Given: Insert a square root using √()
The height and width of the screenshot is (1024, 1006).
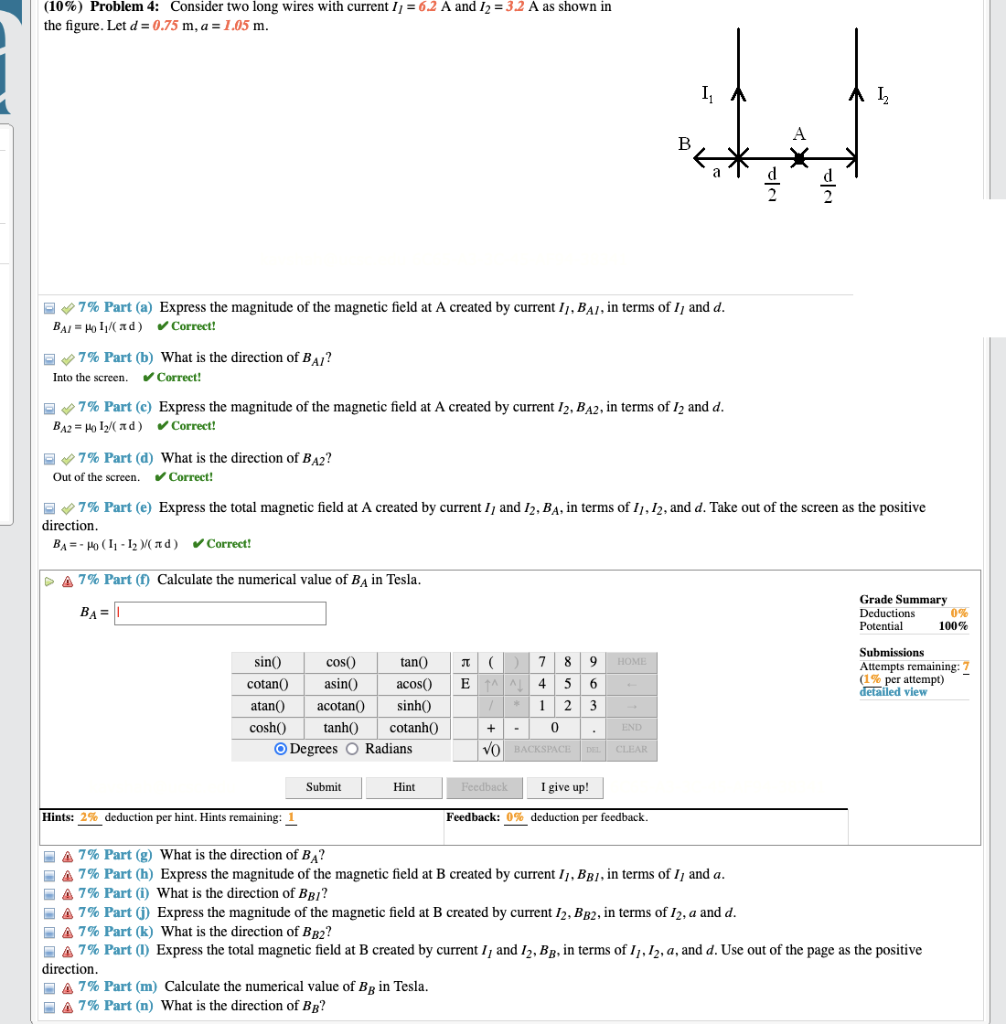Looking at the screenshot, I should [490, 749].
